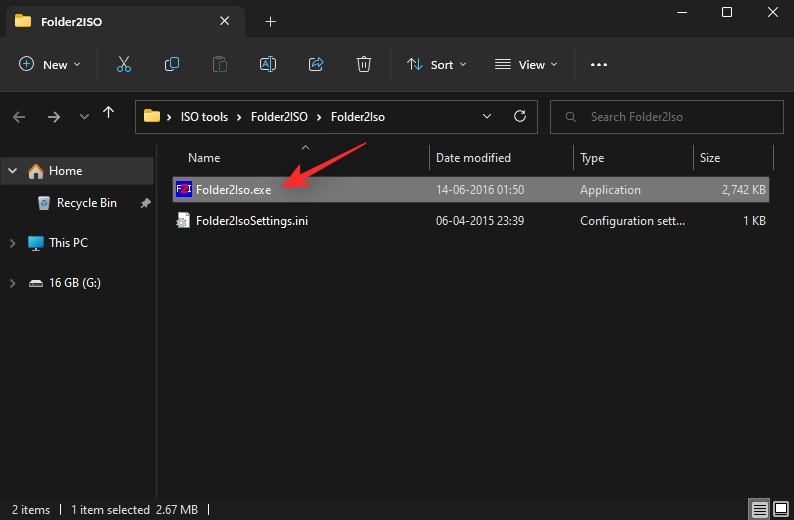This screenshot has width=794, height=520.
Task: Sort by Type column header
Action: [592, 158]
